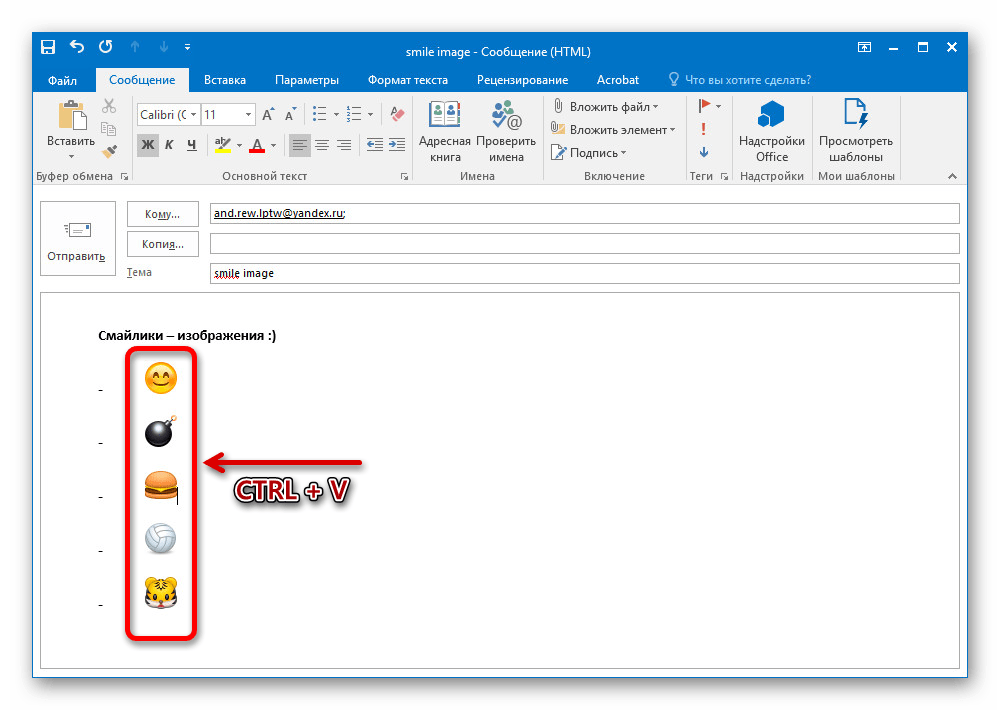
Task: Open the Вложить элемент menu
Action: point(612,129)
